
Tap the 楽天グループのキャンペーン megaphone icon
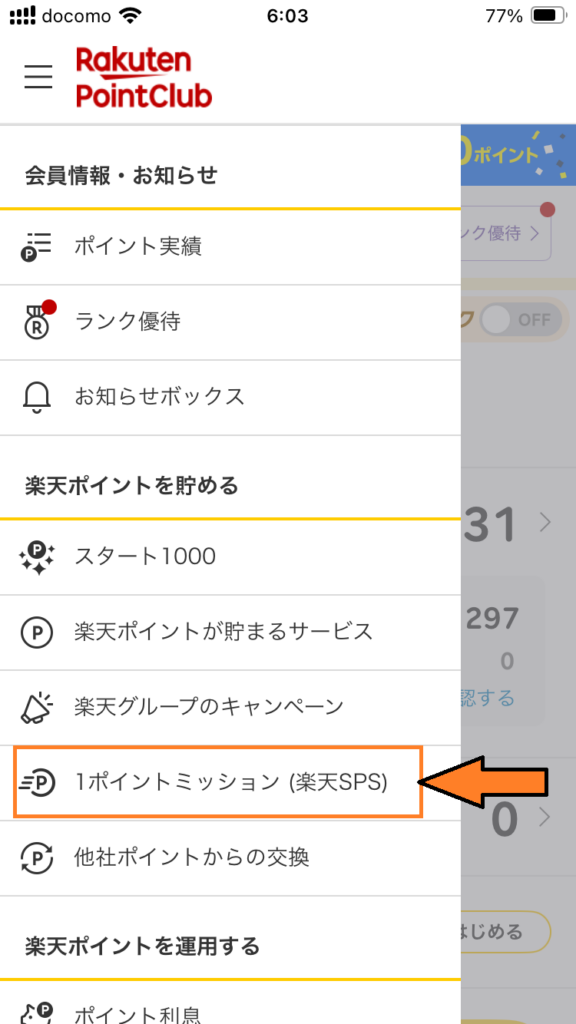point(37,707)
